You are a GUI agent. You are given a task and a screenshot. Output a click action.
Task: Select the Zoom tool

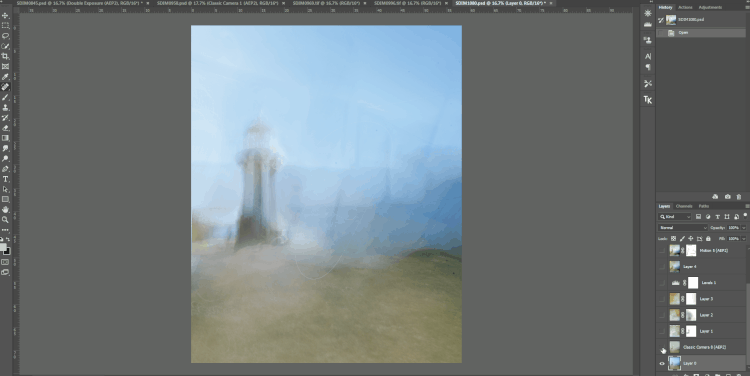click(x=5, y=220)
